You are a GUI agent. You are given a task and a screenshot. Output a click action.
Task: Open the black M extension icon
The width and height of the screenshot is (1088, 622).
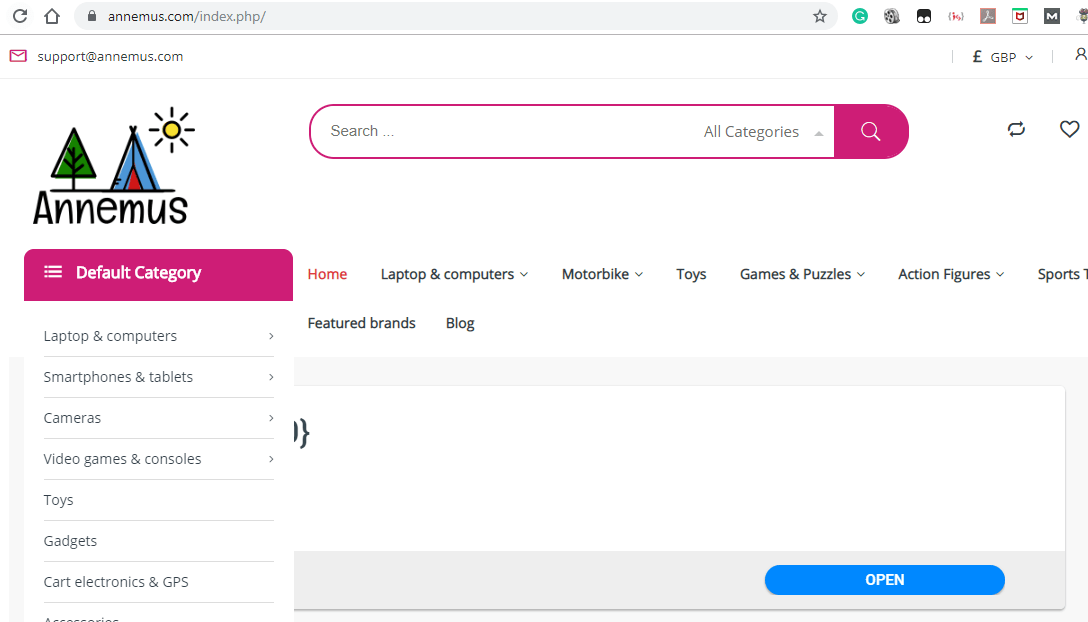[1052, 16]
